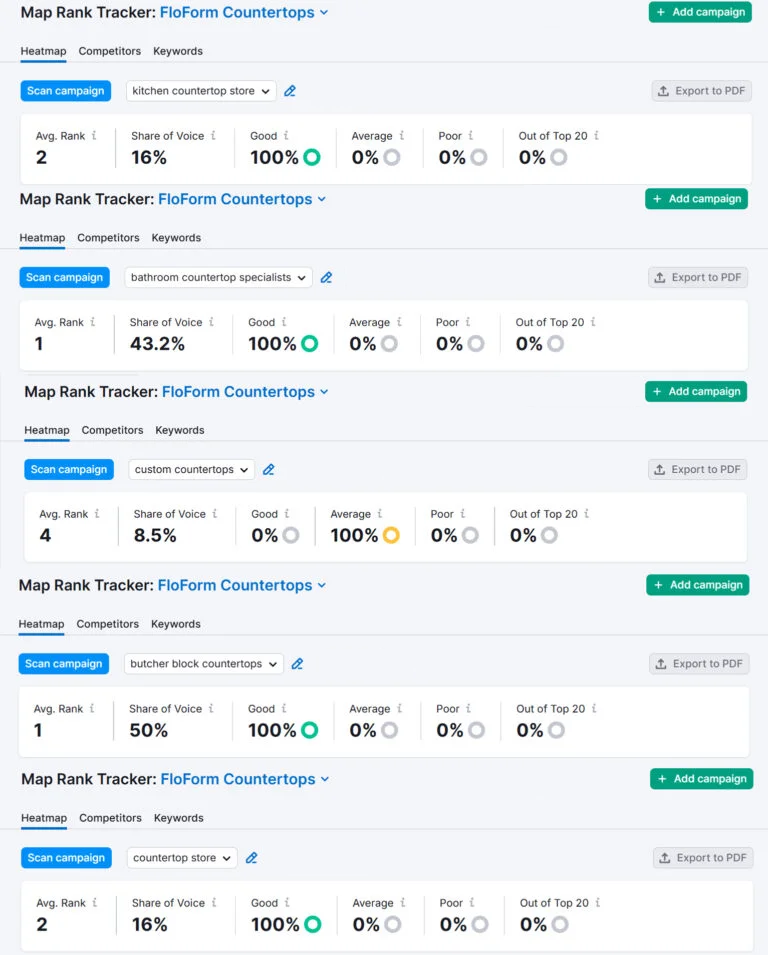This screenshot has width=768, height=955.
Task: Export butcher block countertops report to PDF
Action: point(700,664)
